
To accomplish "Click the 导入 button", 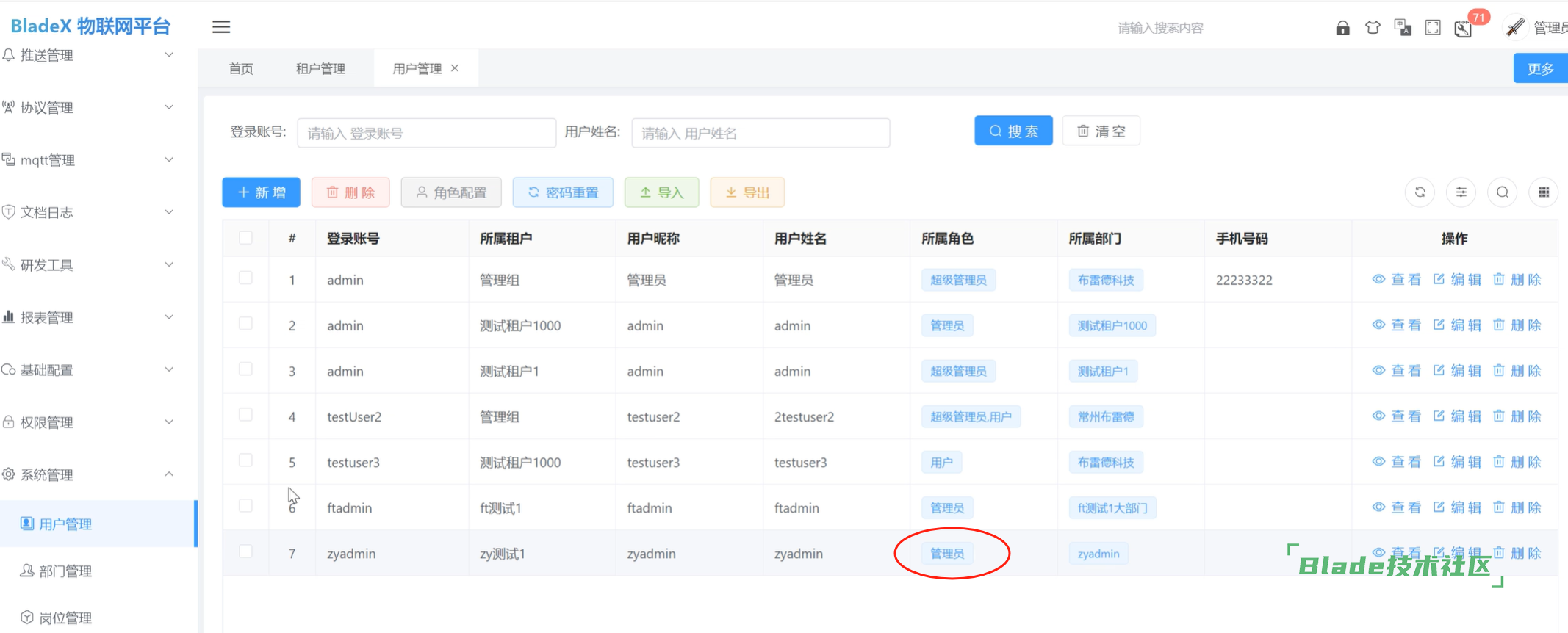I will coord(661,192).
